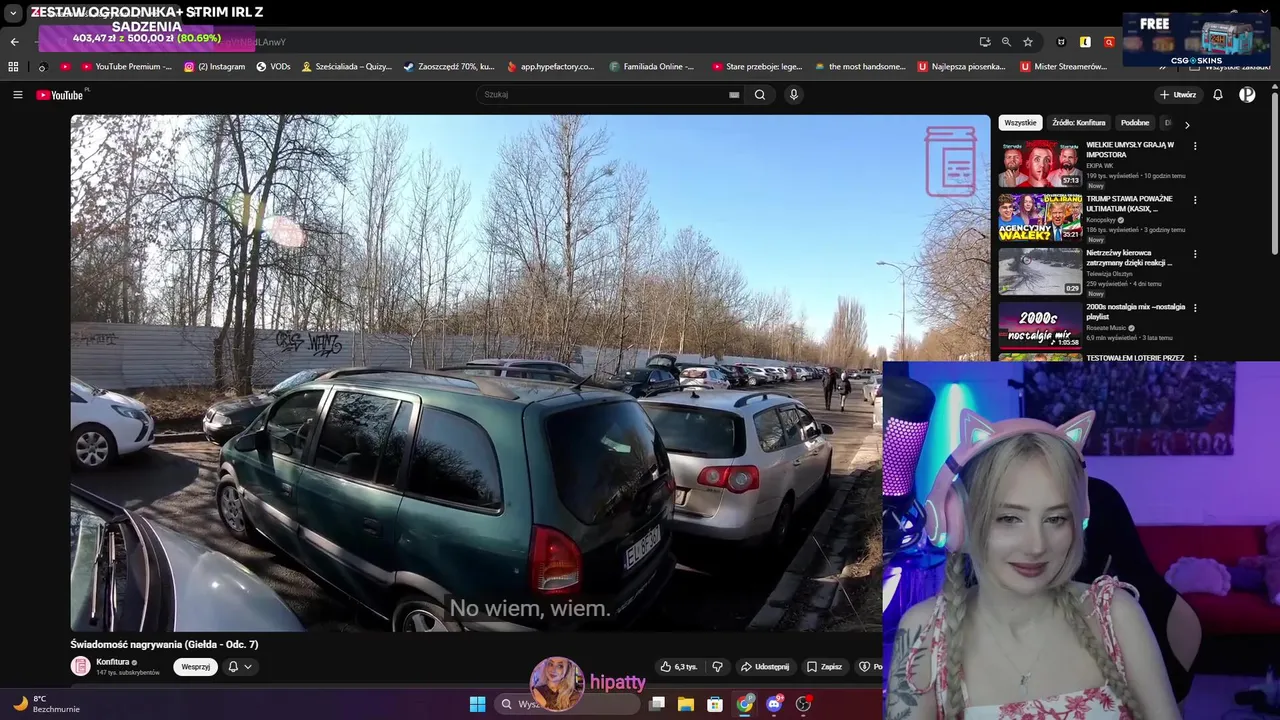Open the browser tab search dropdown arrow
Screen dimensions: 1280x720
point(13,14)
